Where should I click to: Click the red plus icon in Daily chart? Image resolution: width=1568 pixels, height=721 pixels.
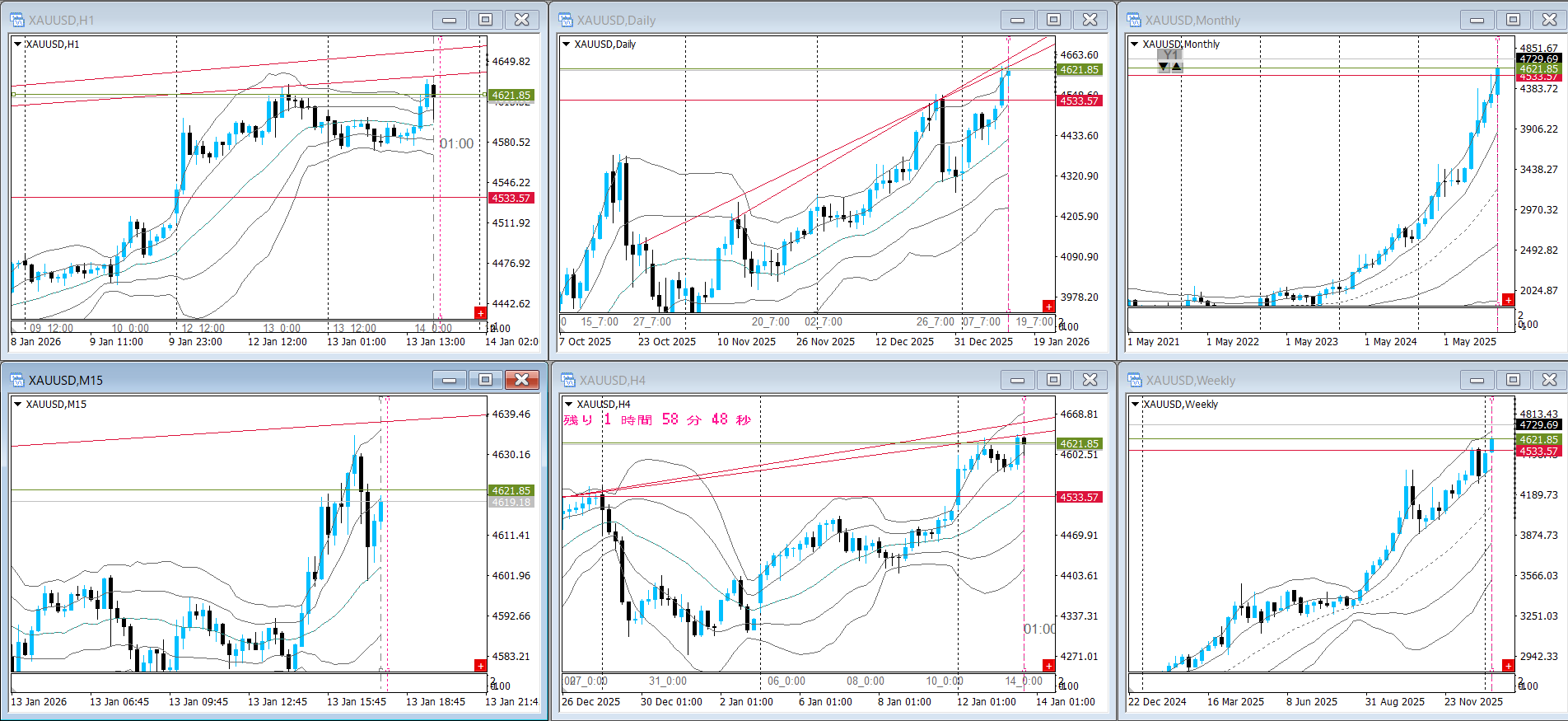[1048, 307]
